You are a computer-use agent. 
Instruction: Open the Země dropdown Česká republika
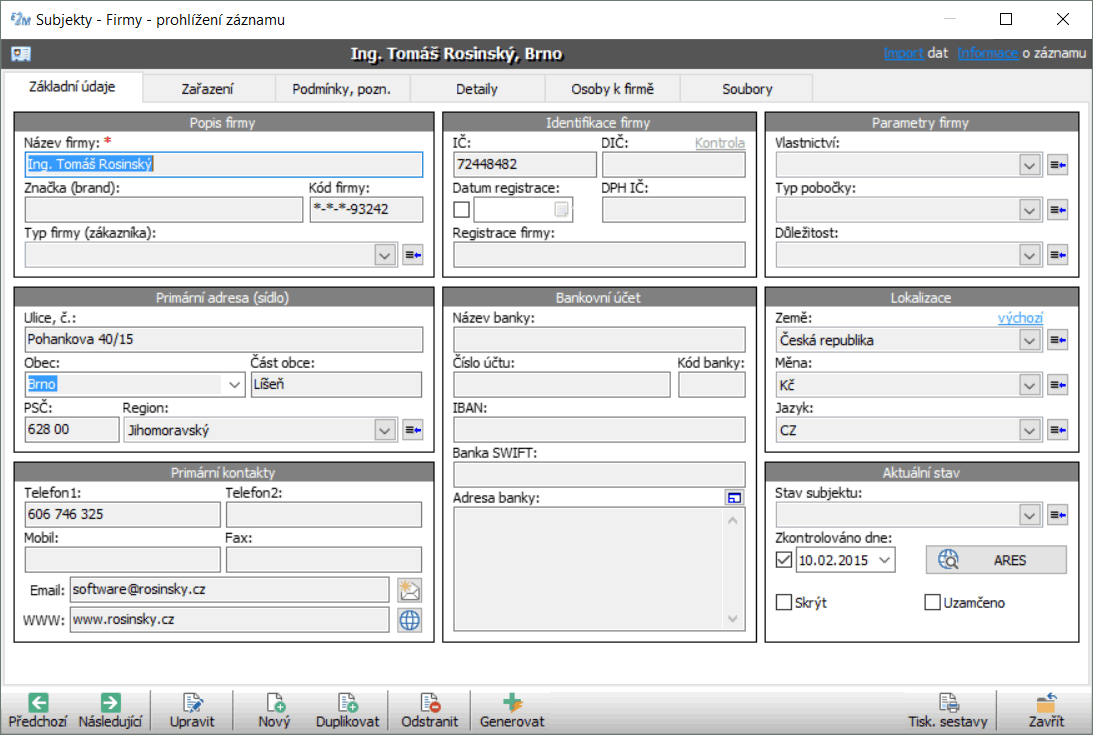(x=1030, y=340)
